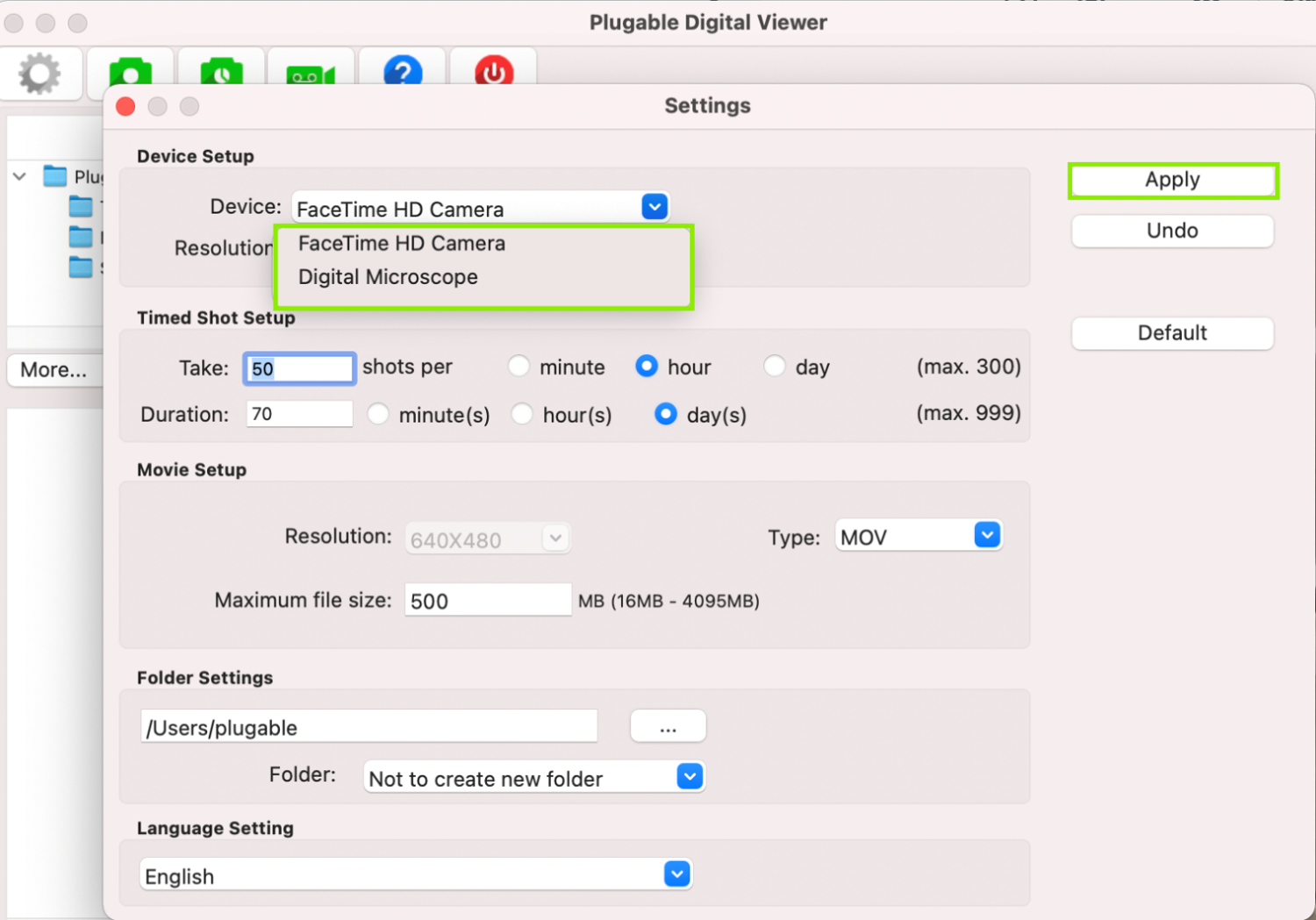The width and height of the screenshot is (1316, 920).
Task: Select the minute shots-per radio button
Action: tap(519, 367)
